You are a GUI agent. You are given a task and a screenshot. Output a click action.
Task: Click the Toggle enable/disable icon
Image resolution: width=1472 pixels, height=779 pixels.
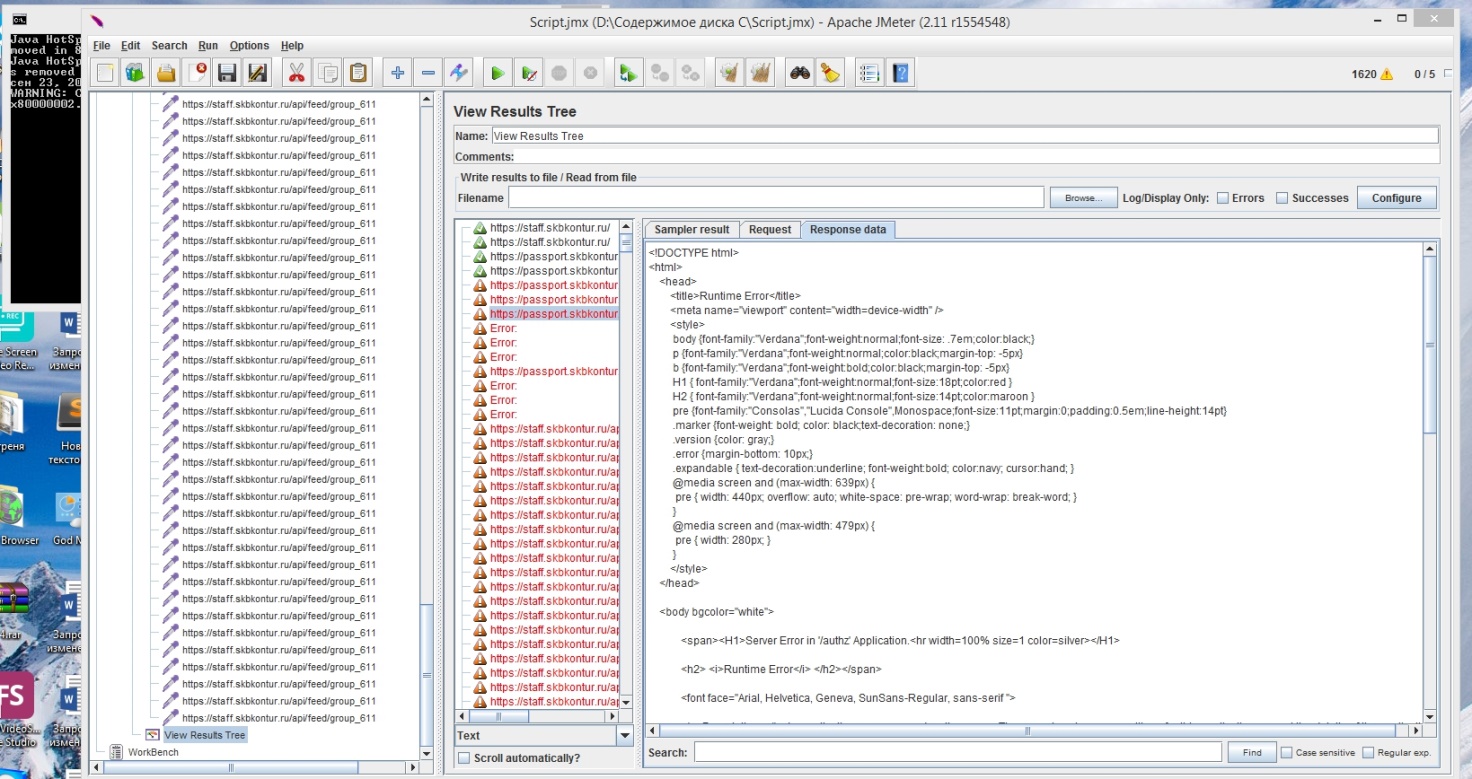coord(459,72)
